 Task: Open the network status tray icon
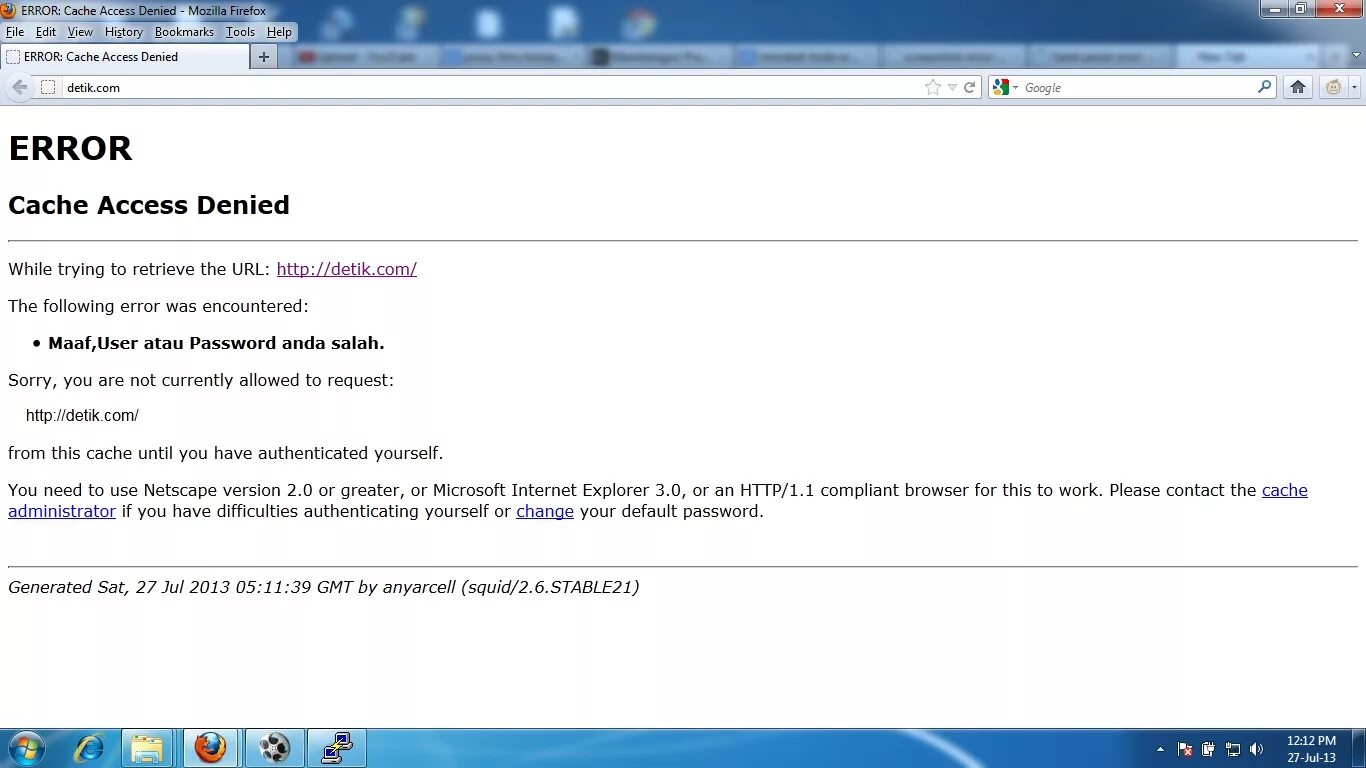(x=1233, y=749)
